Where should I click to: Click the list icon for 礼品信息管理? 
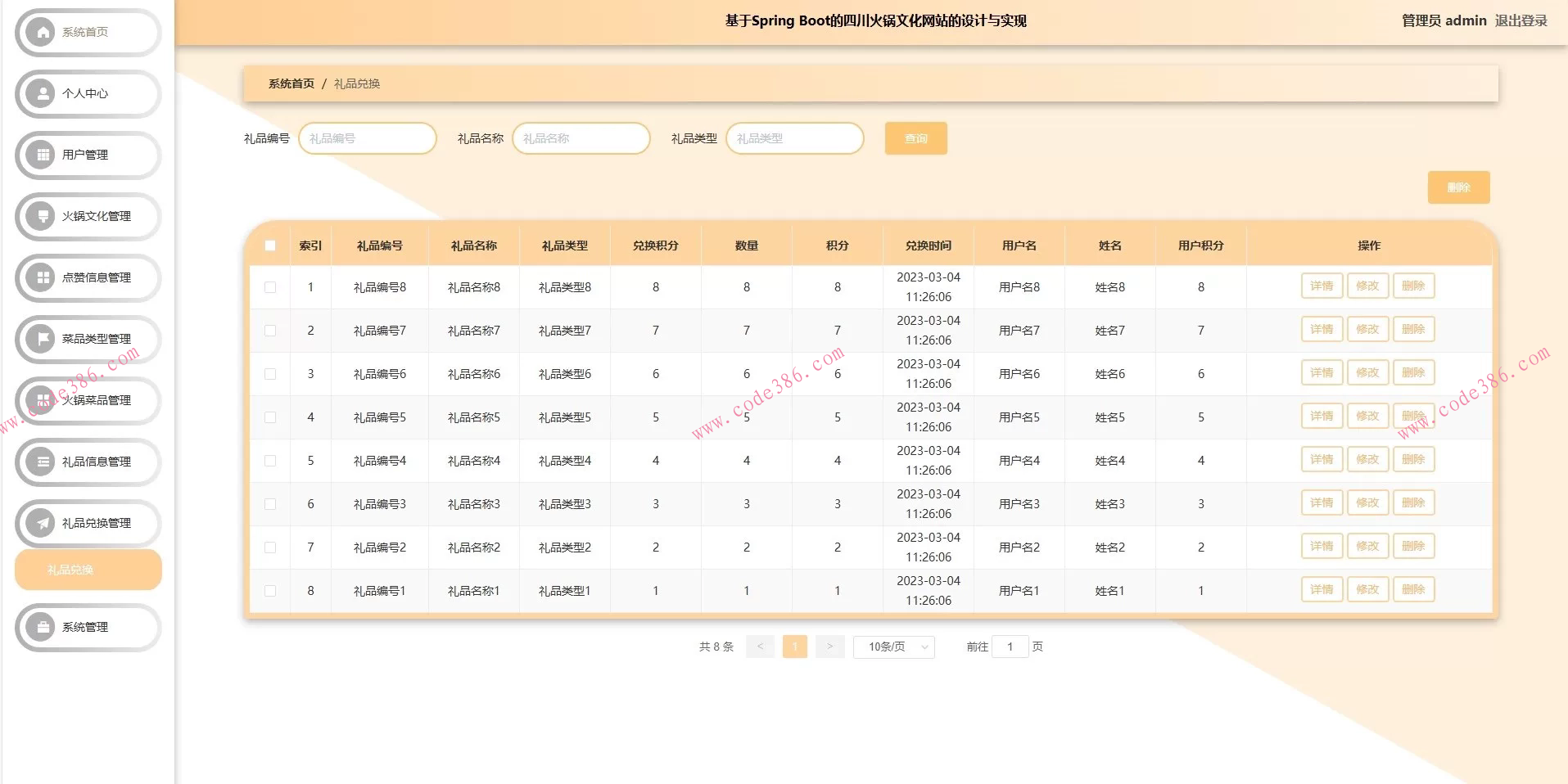coord(40,462)
